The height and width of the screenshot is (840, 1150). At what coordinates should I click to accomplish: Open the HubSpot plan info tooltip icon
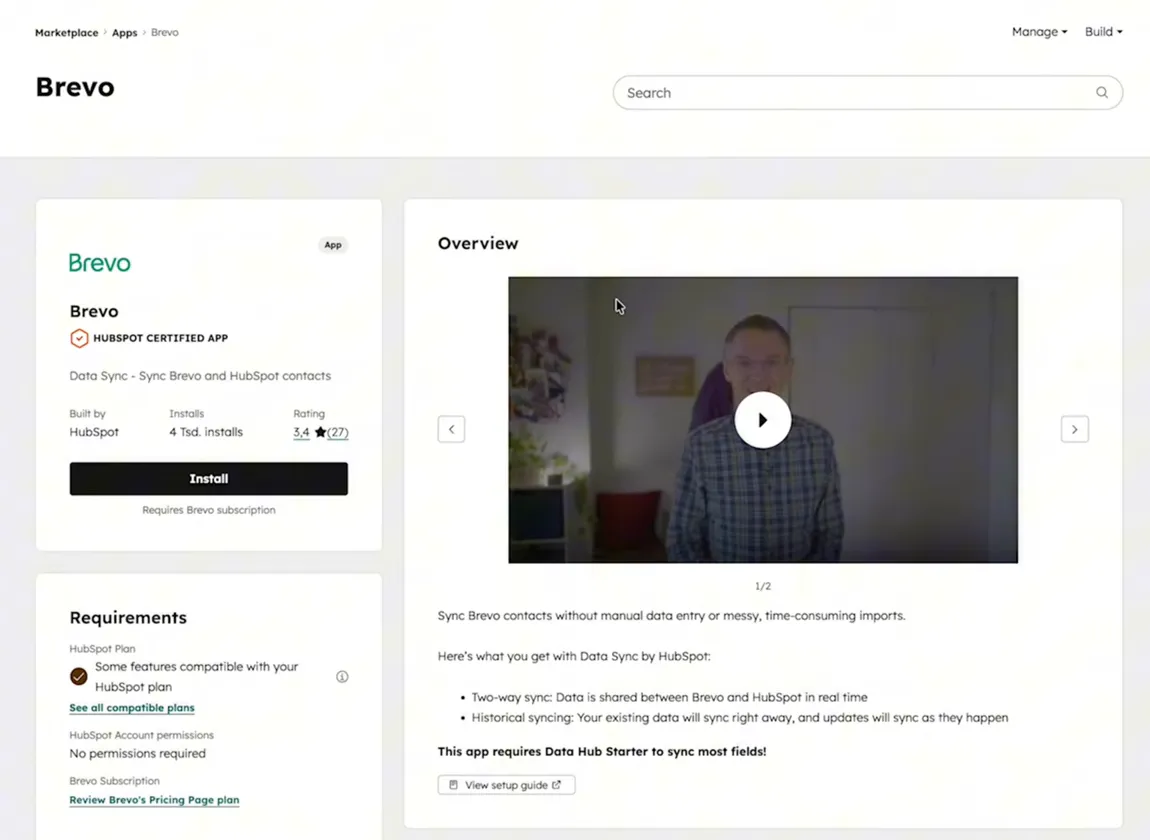point(343,676)
